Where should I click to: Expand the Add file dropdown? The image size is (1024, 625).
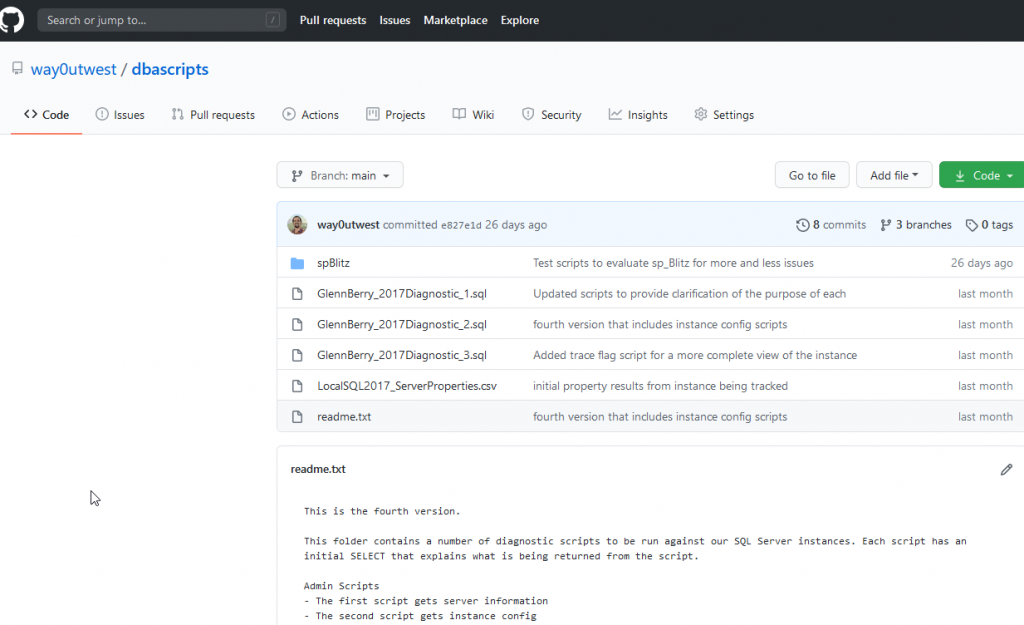tap(893, 174)
